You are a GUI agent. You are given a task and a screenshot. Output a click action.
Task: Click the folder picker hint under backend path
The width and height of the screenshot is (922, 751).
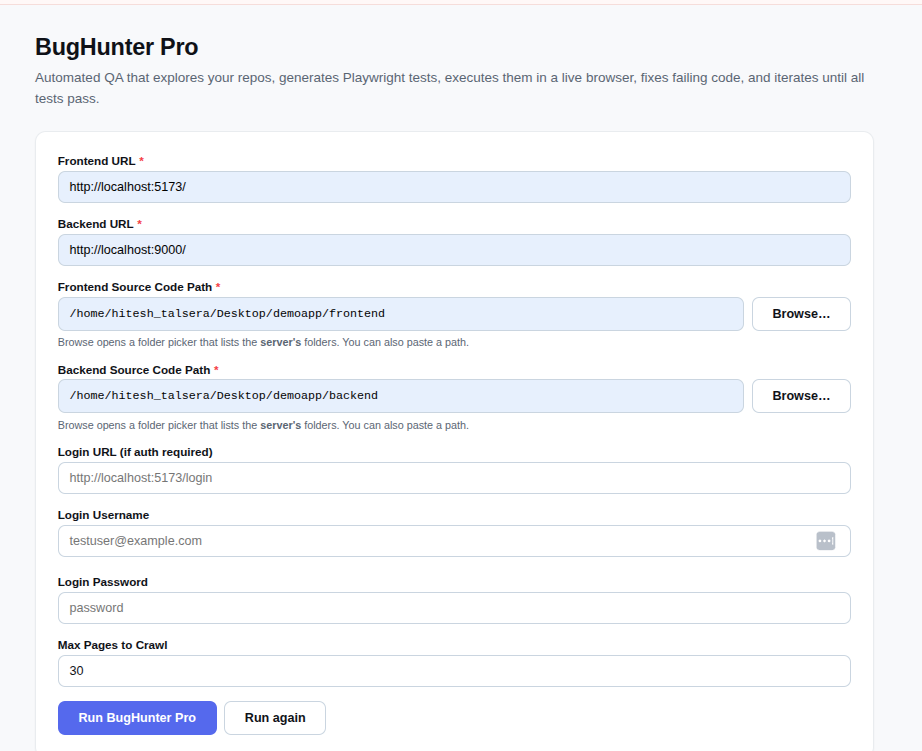click(263, 425)
